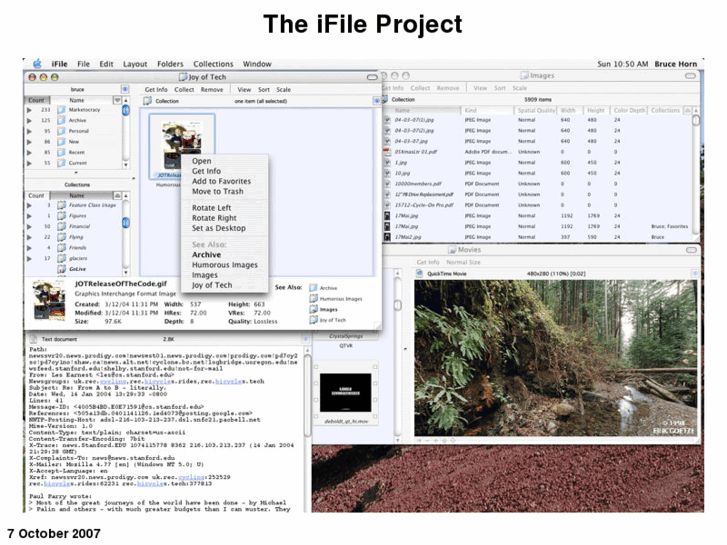Screen dimensions: 727x545
Task: Click Remove in Joy of Tech toolbar
Action: click(x=212, y=90)
